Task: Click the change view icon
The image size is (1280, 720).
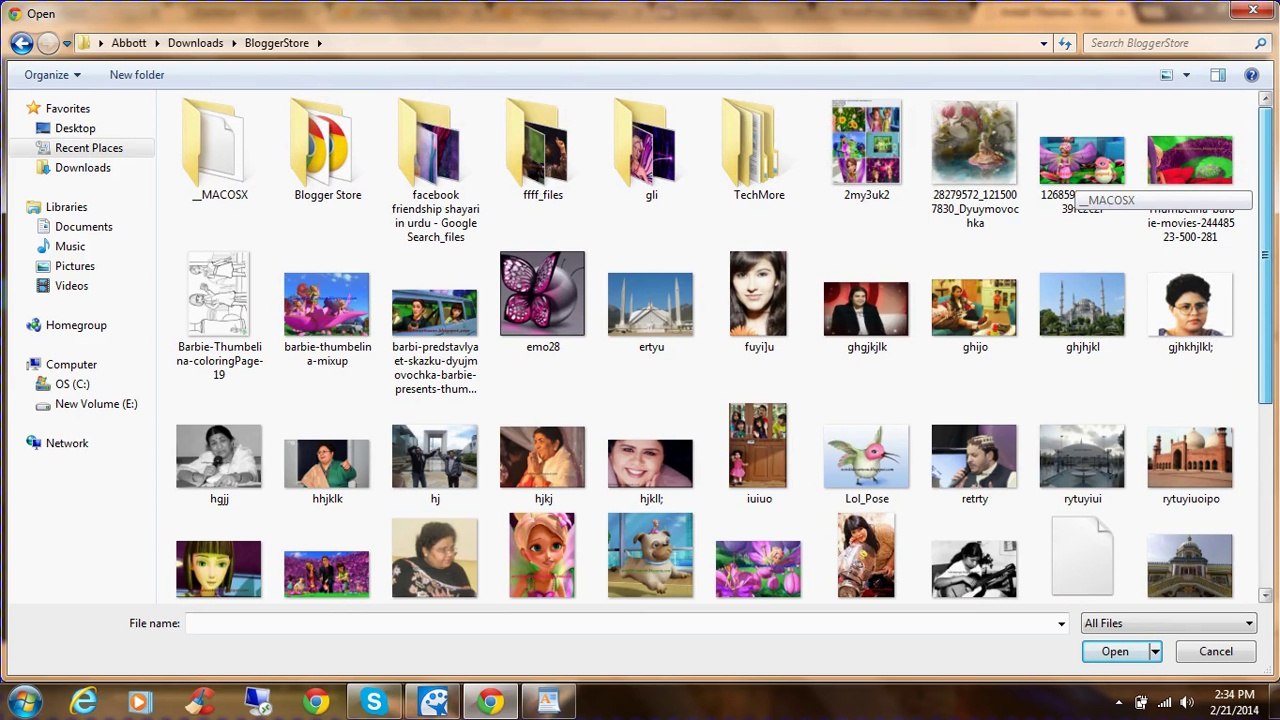Action: pyautogui.click(x=1166, y=75)
